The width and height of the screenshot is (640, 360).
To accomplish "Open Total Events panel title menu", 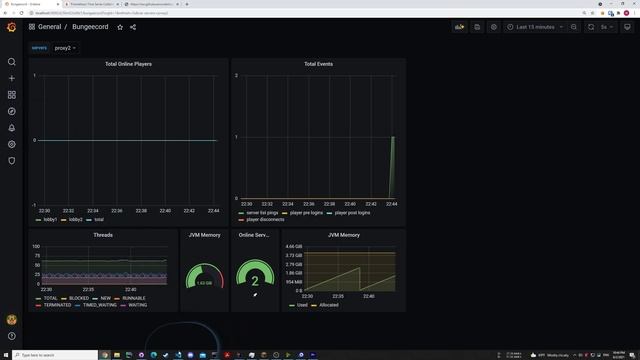I will (318, 64).
